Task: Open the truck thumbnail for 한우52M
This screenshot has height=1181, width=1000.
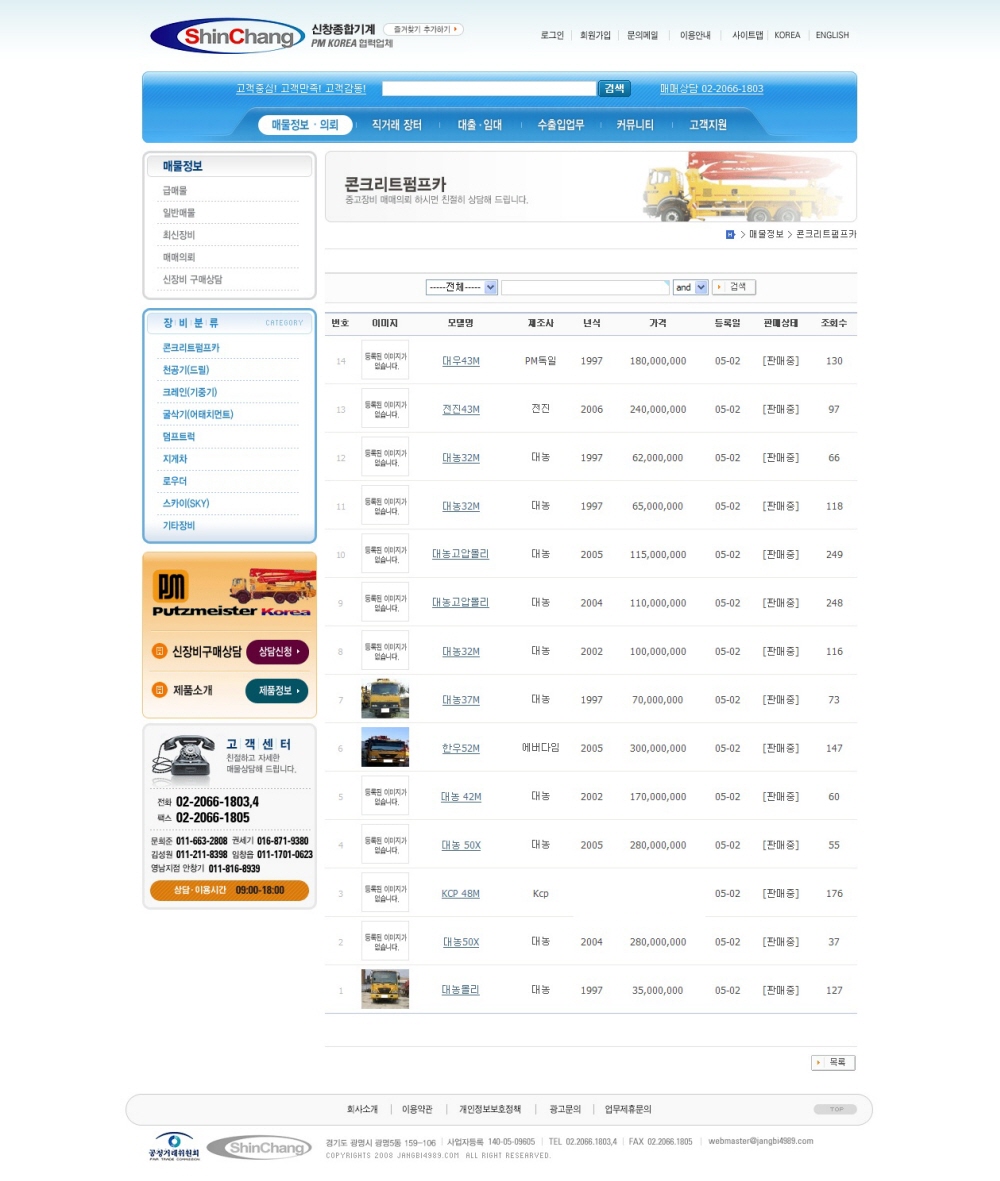Action: click(385, 747)
